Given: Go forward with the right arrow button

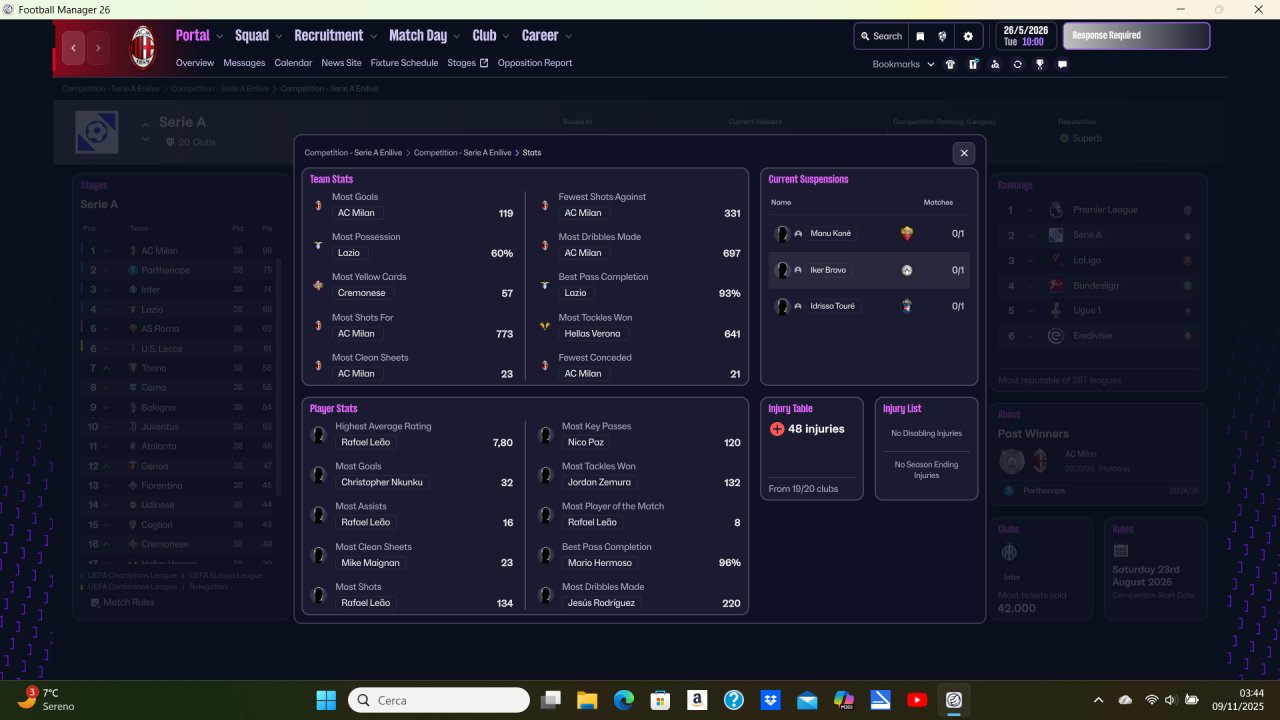Looking at the screenshot, I should (x=98, y=47).
